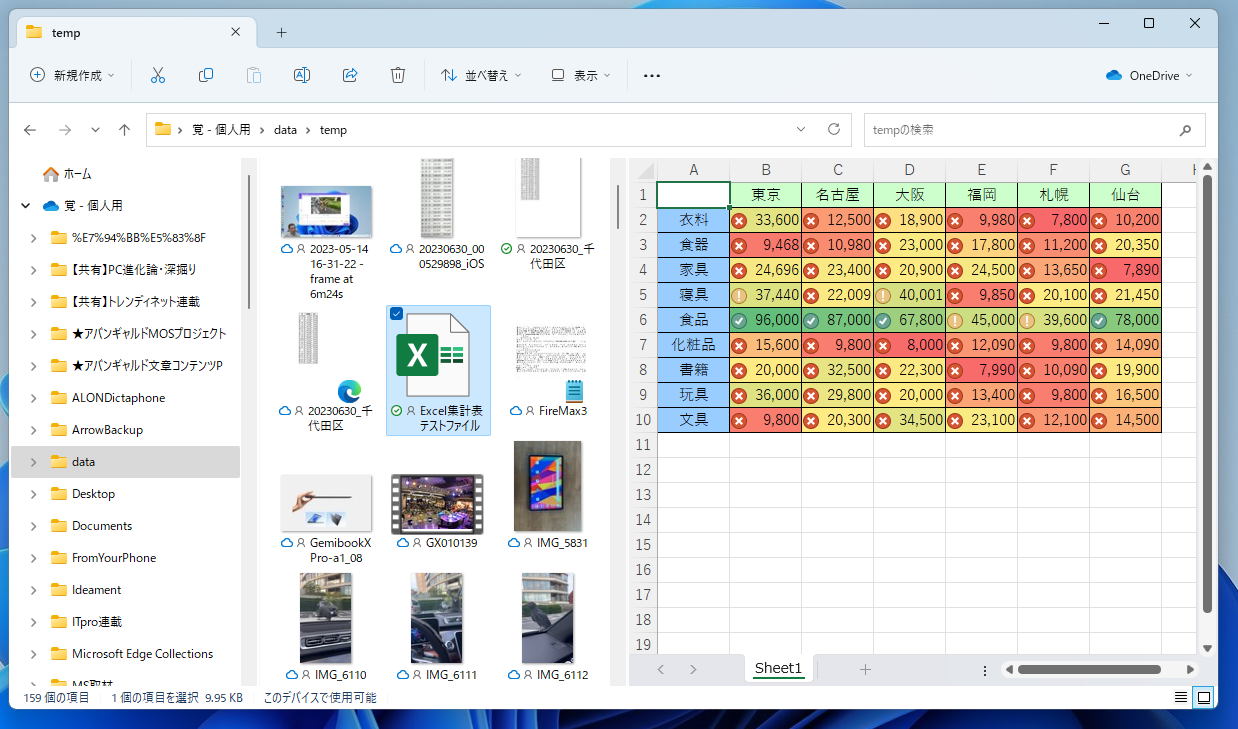Image resolution: width=1238 pixels, height=729 pixels.
Task: Select the GX010139 video thumbnail
Action: click(x=437, y=504)
